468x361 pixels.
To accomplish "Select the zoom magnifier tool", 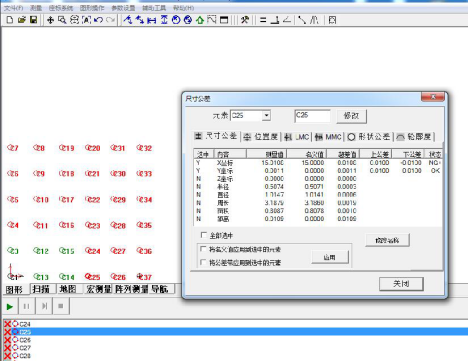I will (x=62, y=20).
